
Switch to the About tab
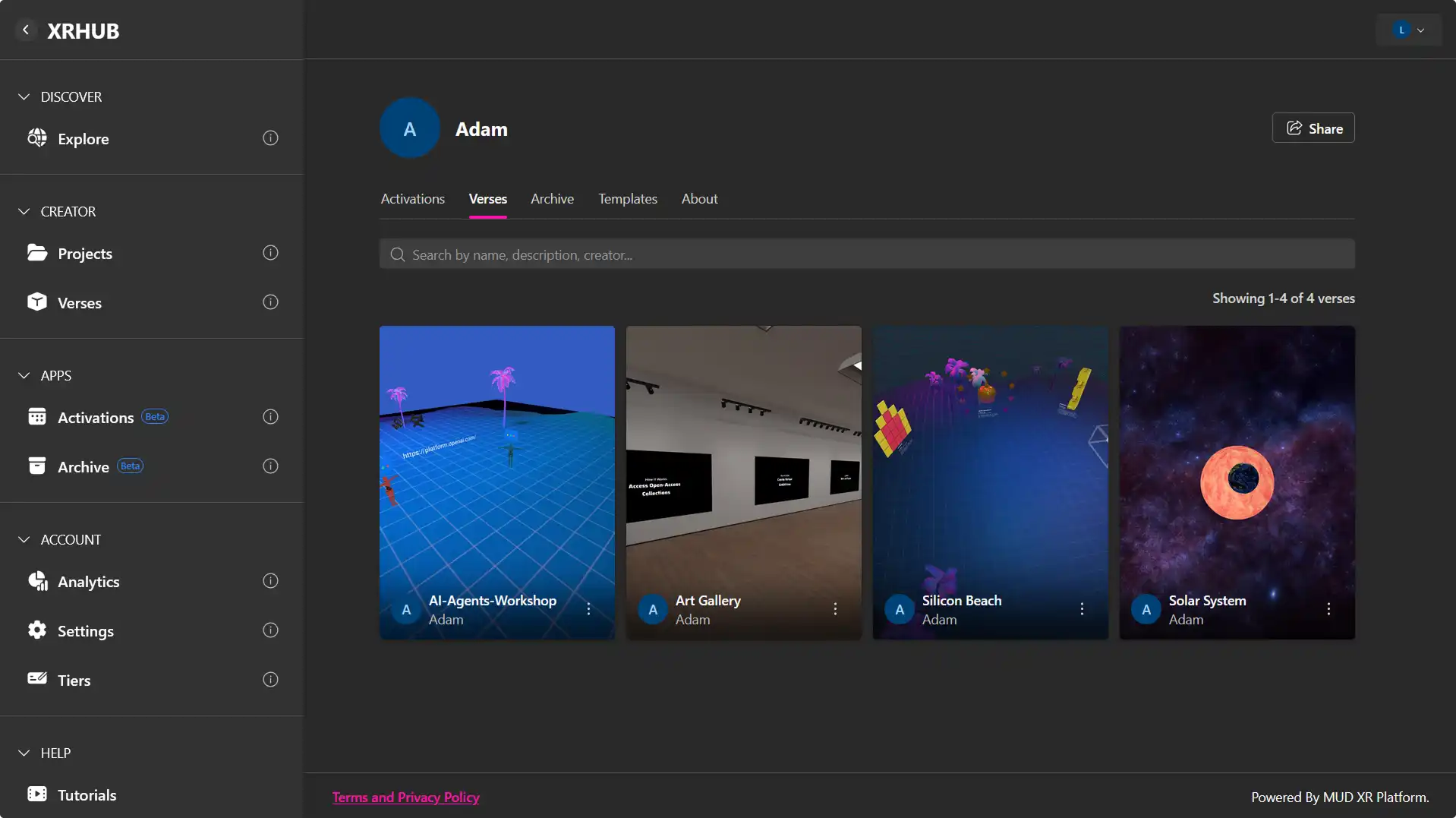(699, 199)
